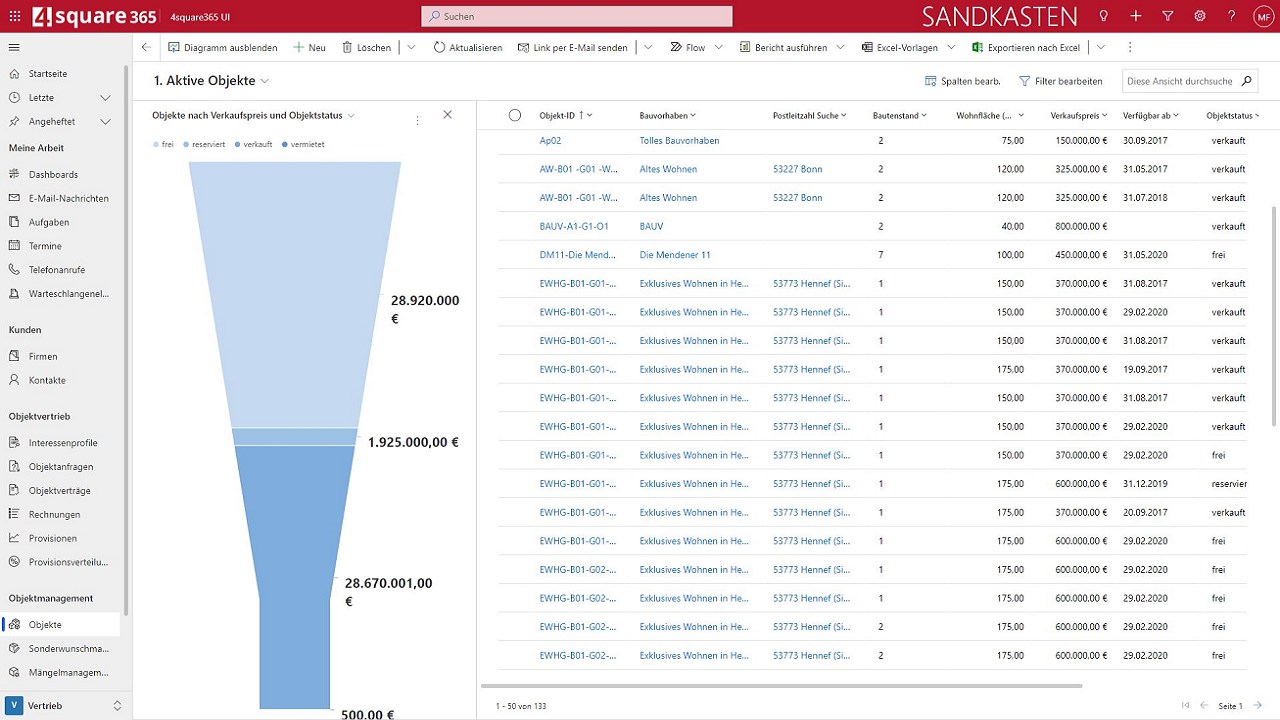This screenshot has height=720, width=1280.
Task: Switch area with Vertrieb selector
Action: pyautogui.click(x=65, y=705)
